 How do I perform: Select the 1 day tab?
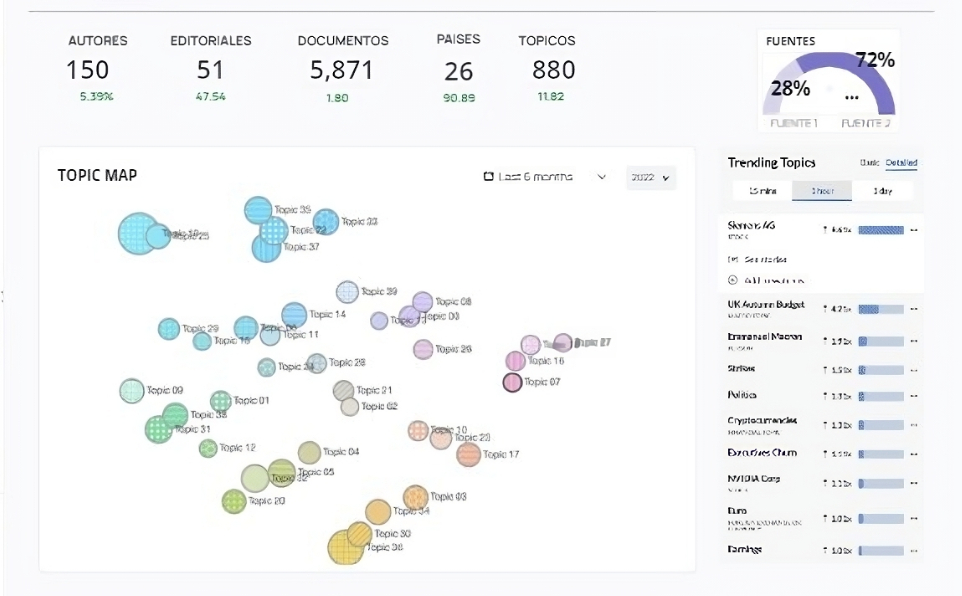coord(881,190)
